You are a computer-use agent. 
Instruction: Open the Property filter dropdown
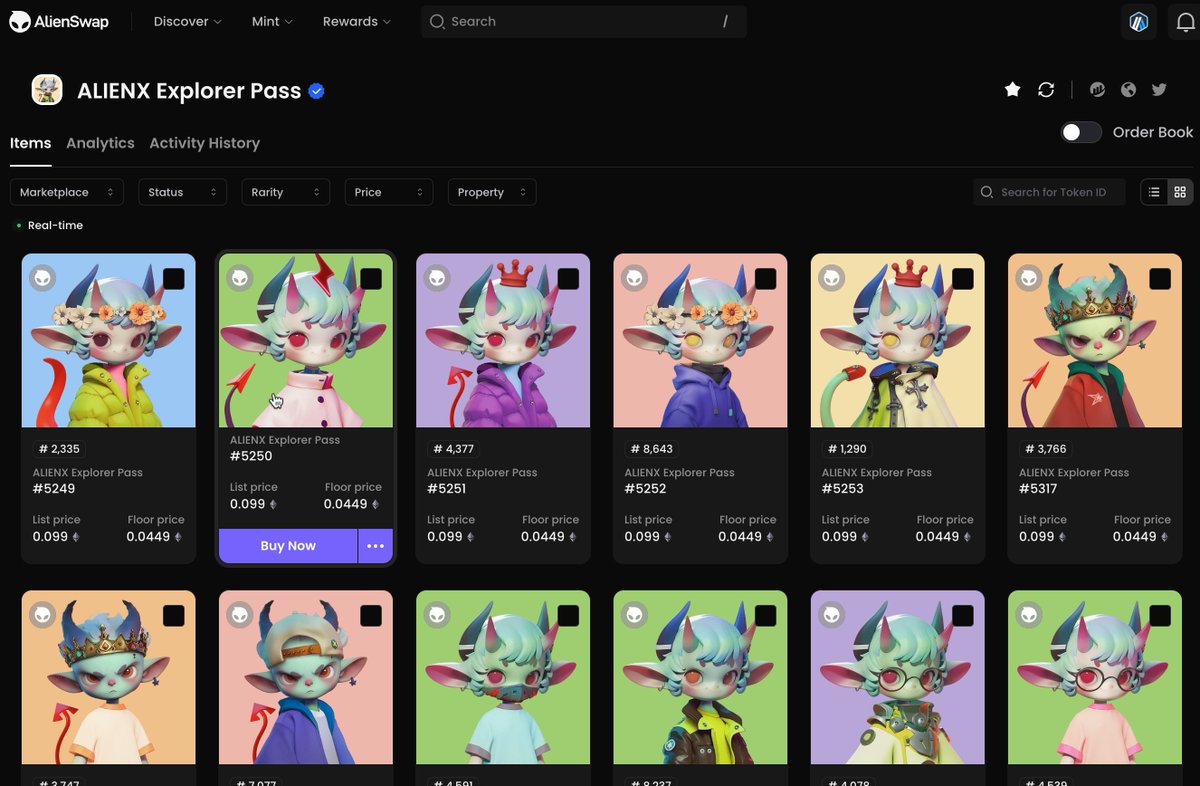pos(492,192)
